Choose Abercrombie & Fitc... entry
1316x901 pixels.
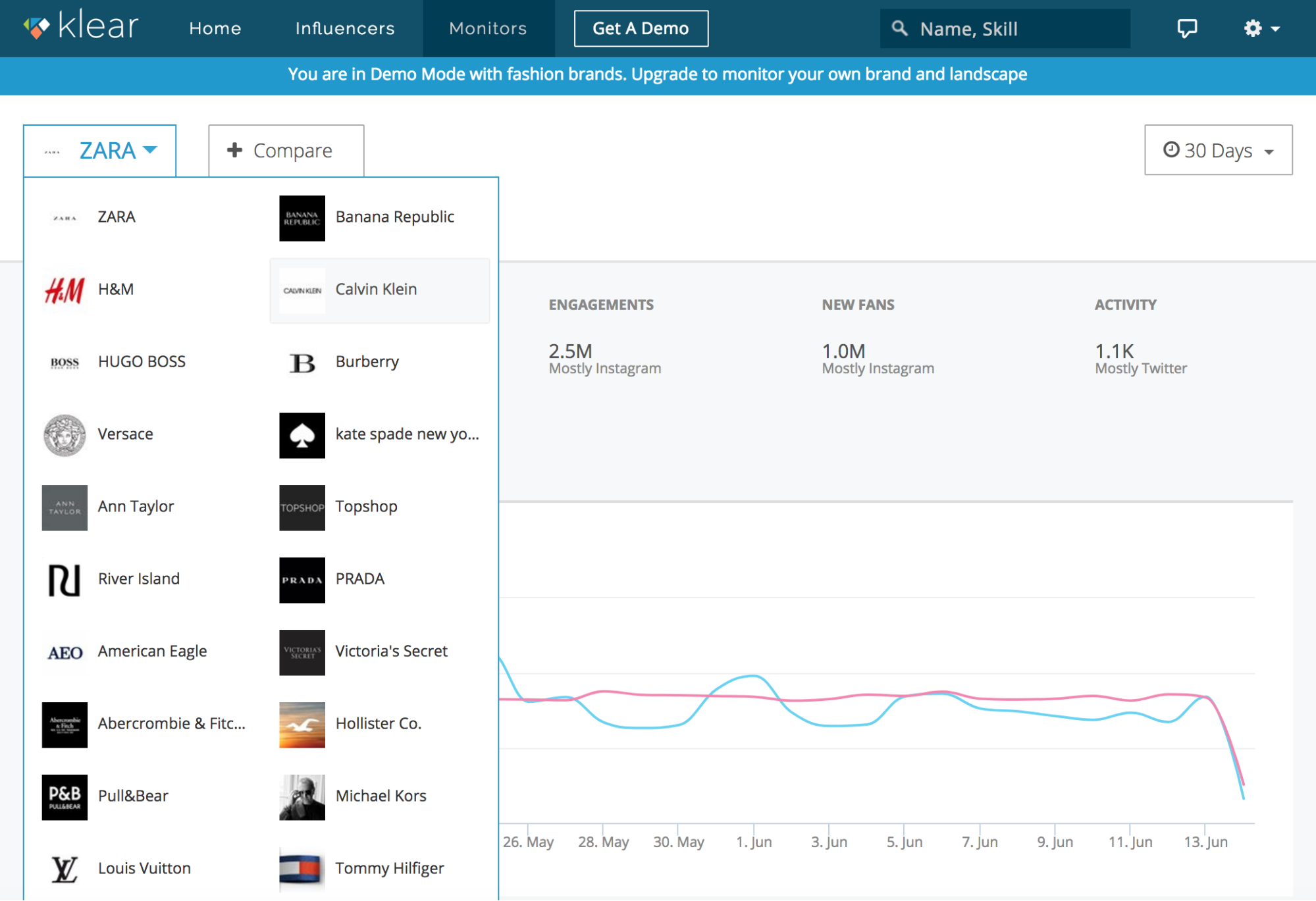(x=171, y=723)
